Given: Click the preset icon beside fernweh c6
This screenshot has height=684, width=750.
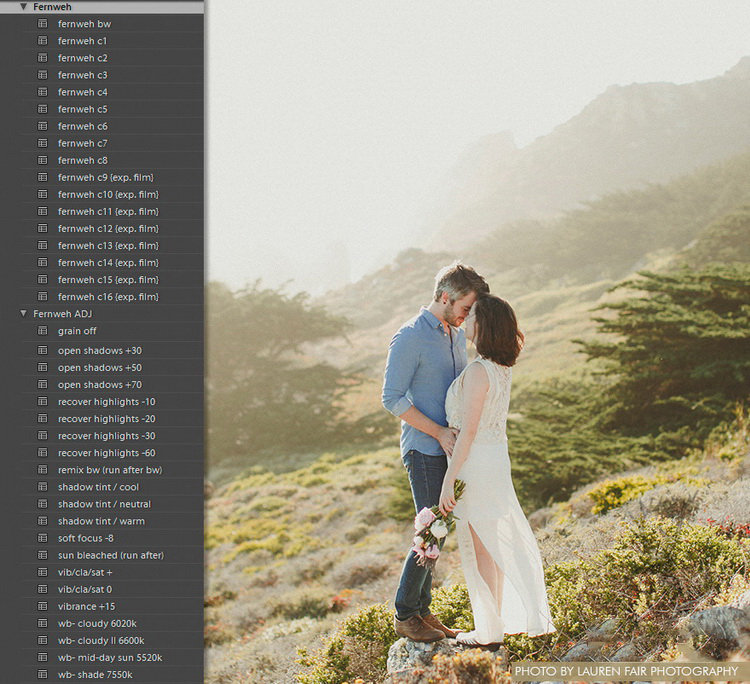Looking at the screenshot, I should pos(43,126).
